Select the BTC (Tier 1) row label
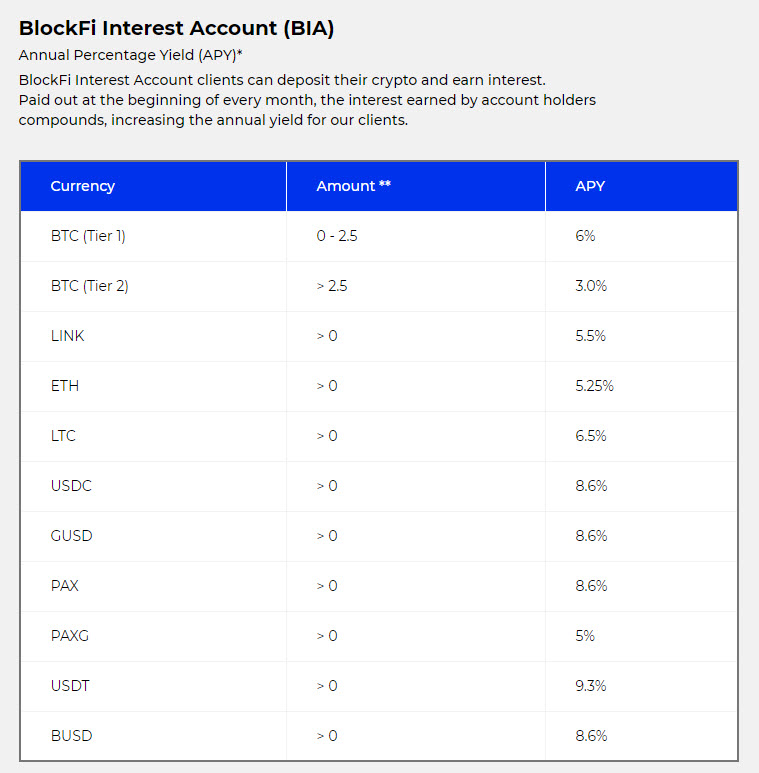The width and height of the screenshot is (759, 773). pyautogui.click(x=88, y=236)
